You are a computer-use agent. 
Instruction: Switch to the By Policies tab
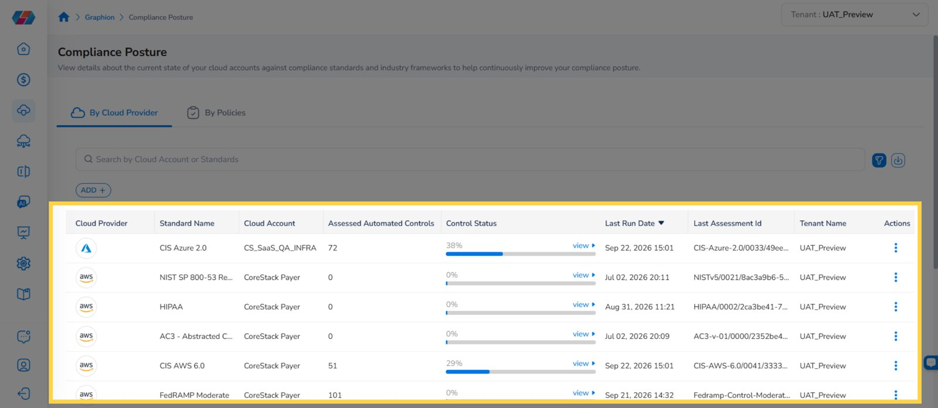(x=216, y=112)
